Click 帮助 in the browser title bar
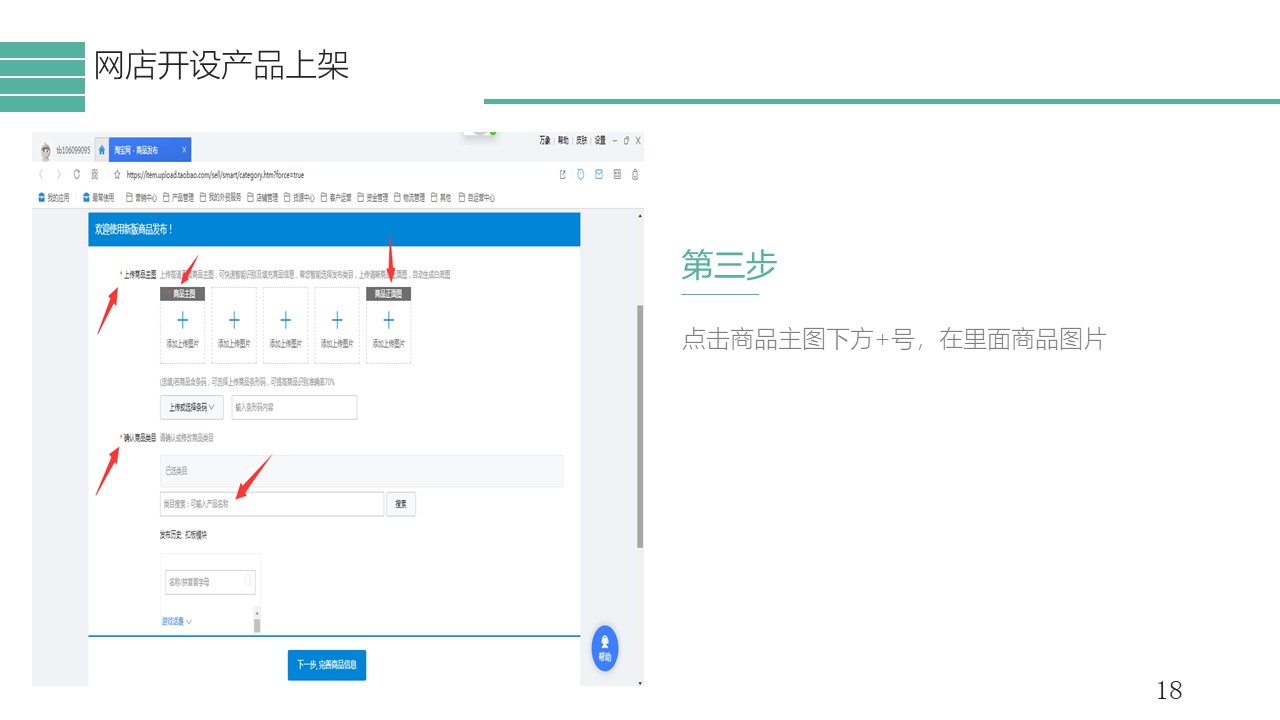This screenshot has width=1280, height=720. tap(563, 141)
